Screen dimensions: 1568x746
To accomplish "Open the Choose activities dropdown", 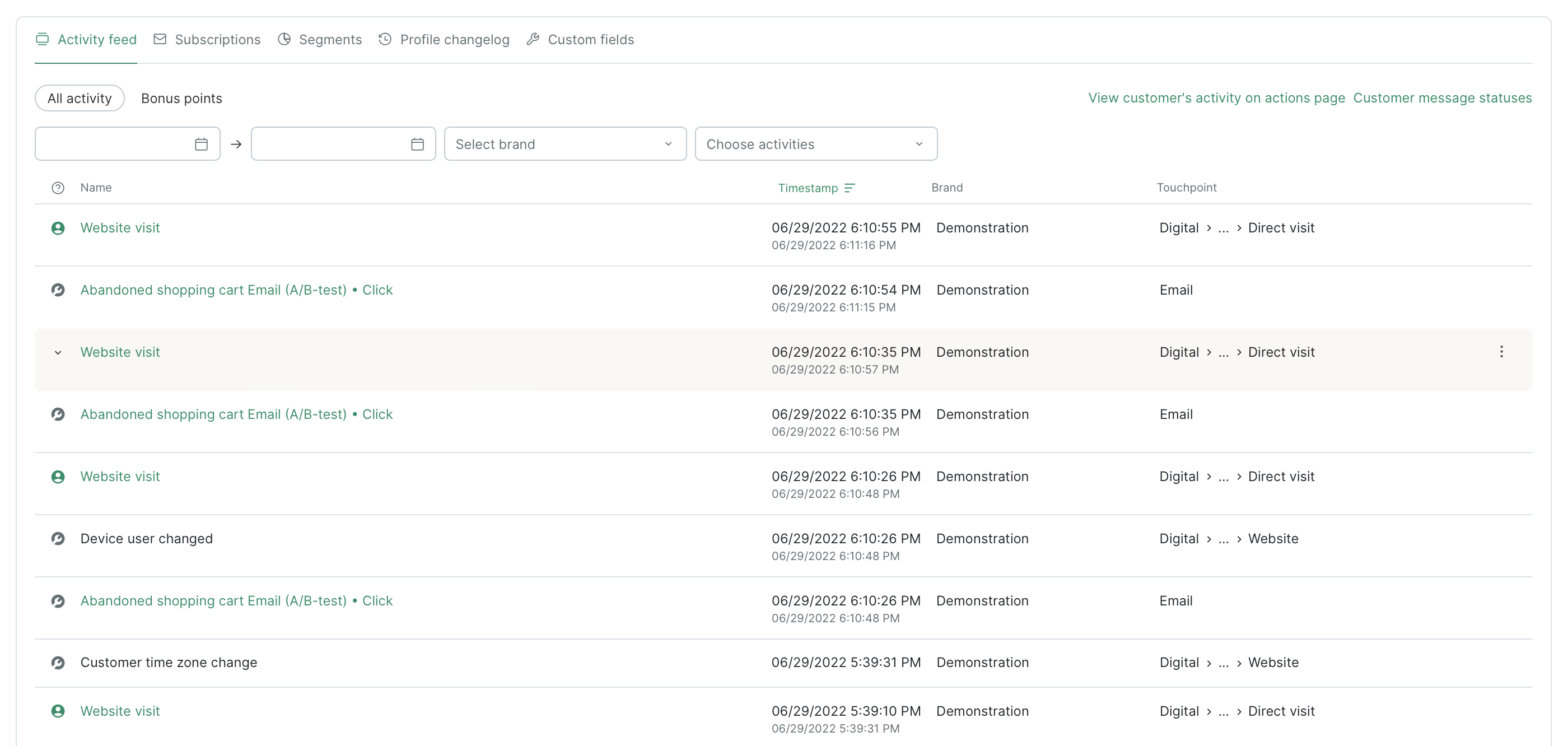I will coord(814,143).
